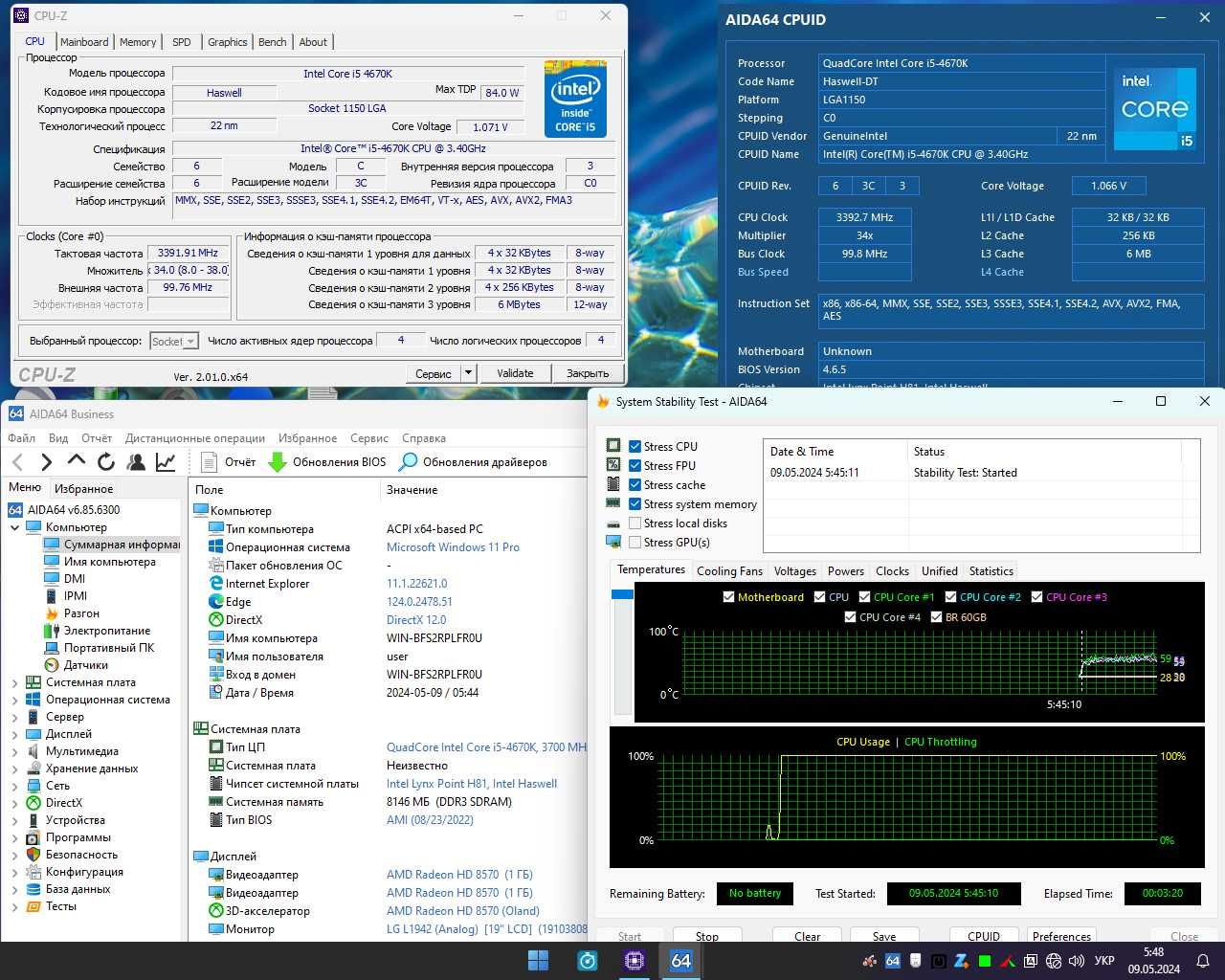Screen dimensions: 1225x980
Task: Uncheck Stress CPU checkbox
Action: [x=635, y=447]
